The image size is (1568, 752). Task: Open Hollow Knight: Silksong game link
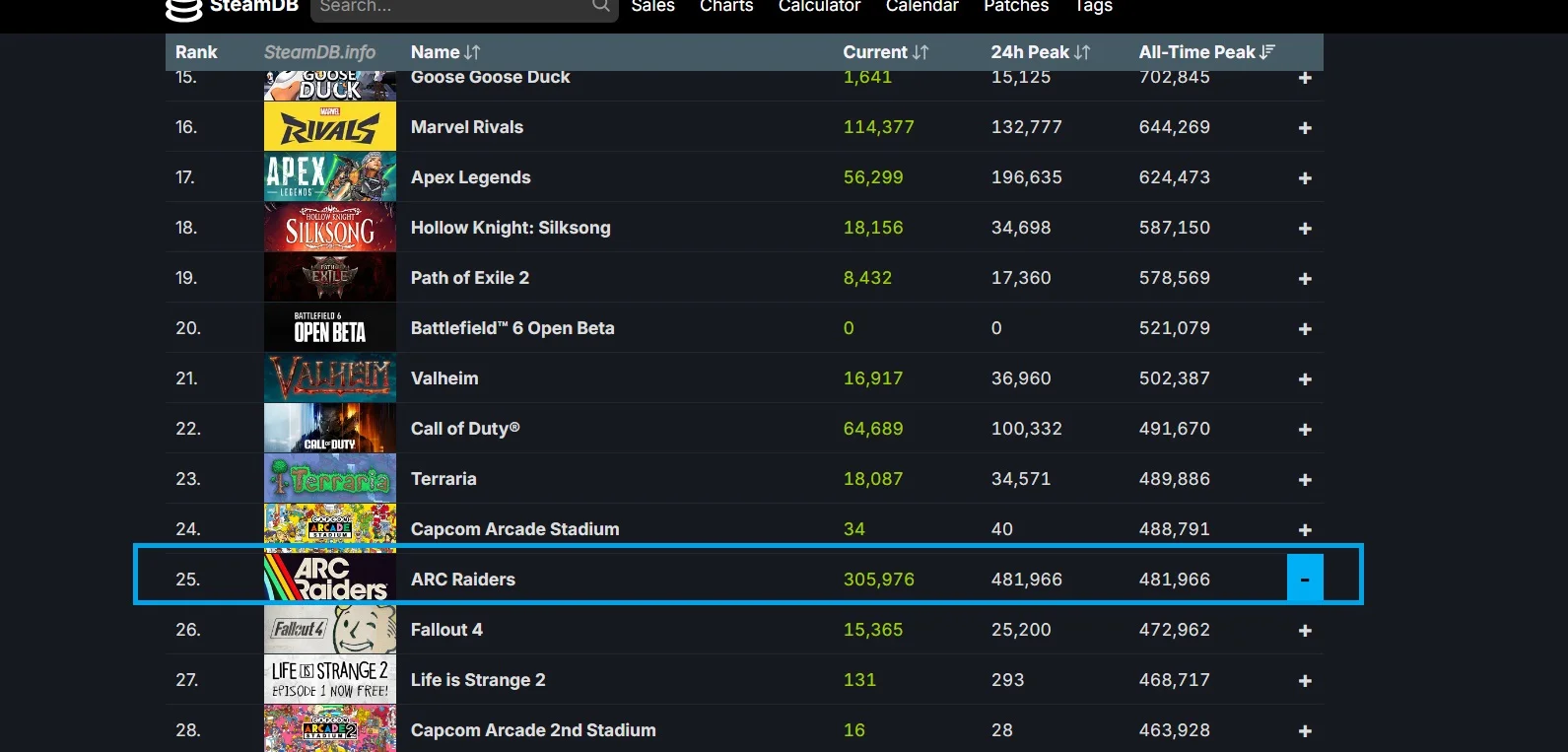pyautogui.click(x=511, y=228)
